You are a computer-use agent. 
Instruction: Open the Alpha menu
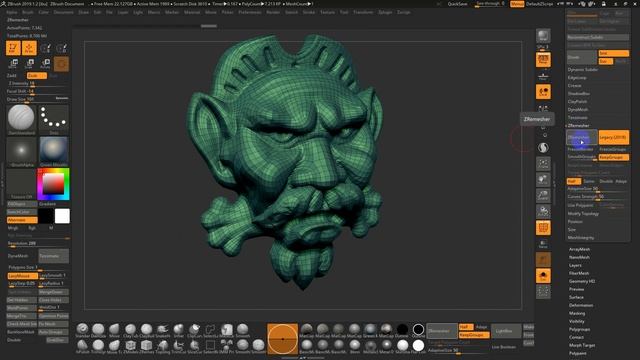[x=12, y=12]
